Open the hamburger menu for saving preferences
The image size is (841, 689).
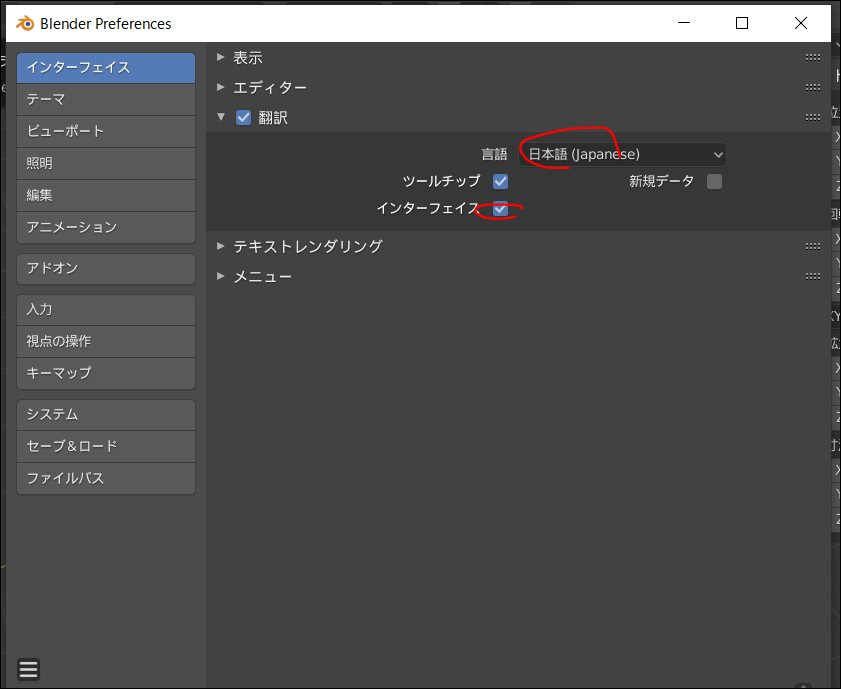[x=28, y=669]
